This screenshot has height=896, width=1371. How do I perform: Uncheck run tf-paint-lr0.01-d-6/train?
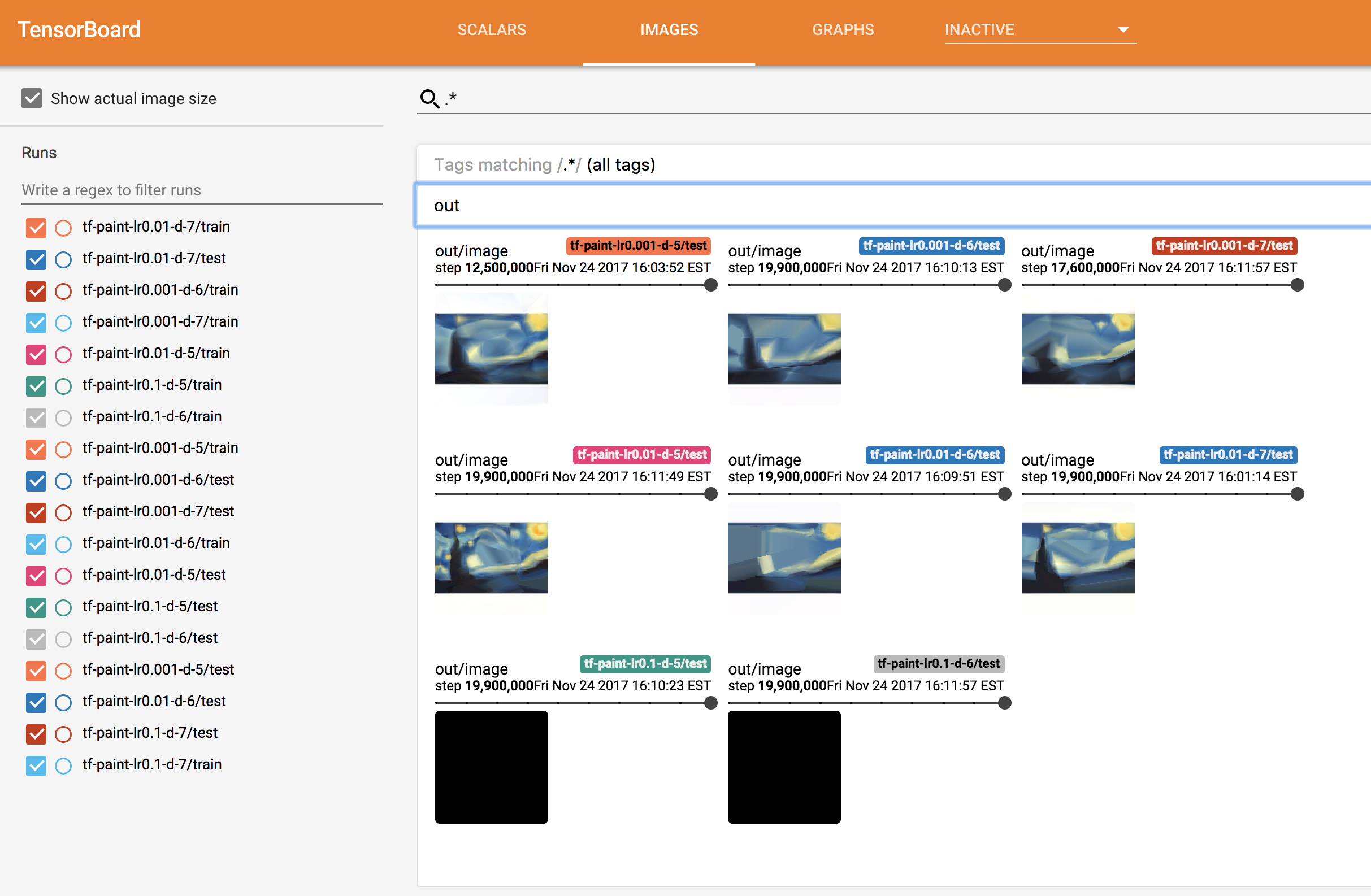click(36, 544)
